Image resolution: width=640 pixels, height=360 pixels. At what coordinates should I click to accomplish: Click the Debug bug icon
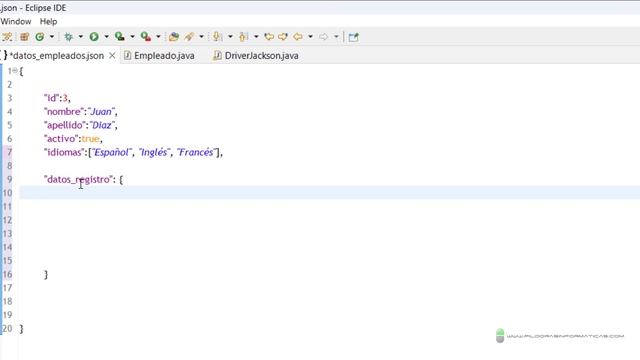point(69,37)
